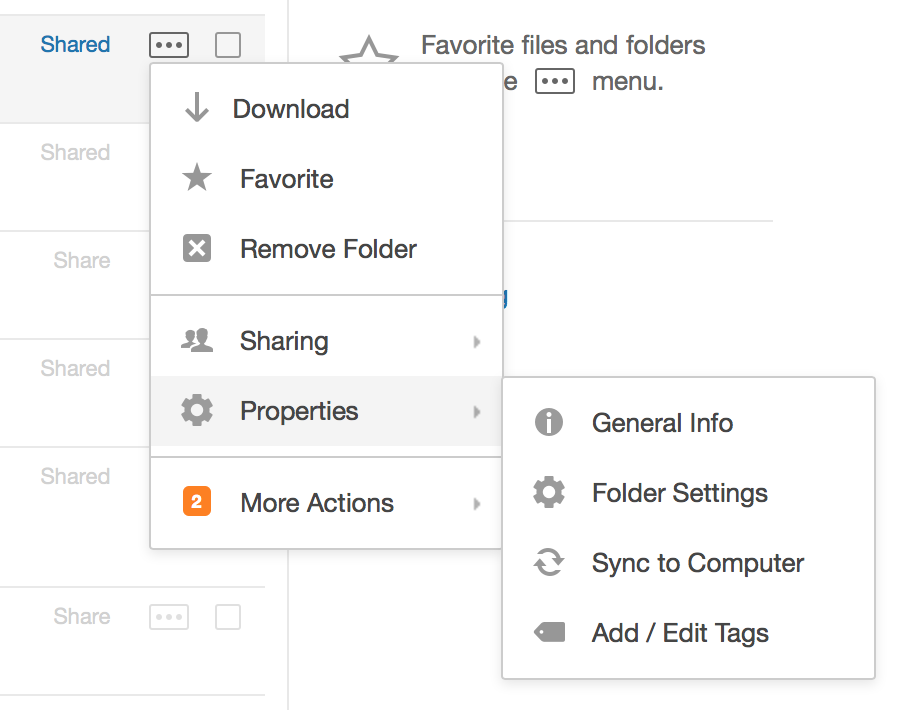Open the ellipsis menu in bottom row
The image size is (920, 710).
tap(169, 617)
